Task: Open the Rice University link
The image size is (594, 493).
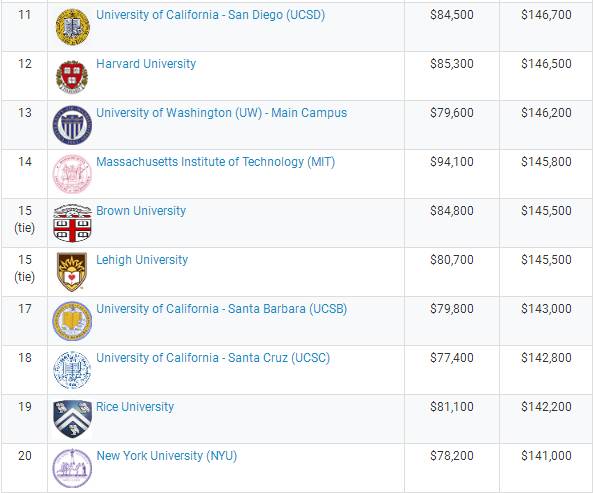Action: [135, 407]
